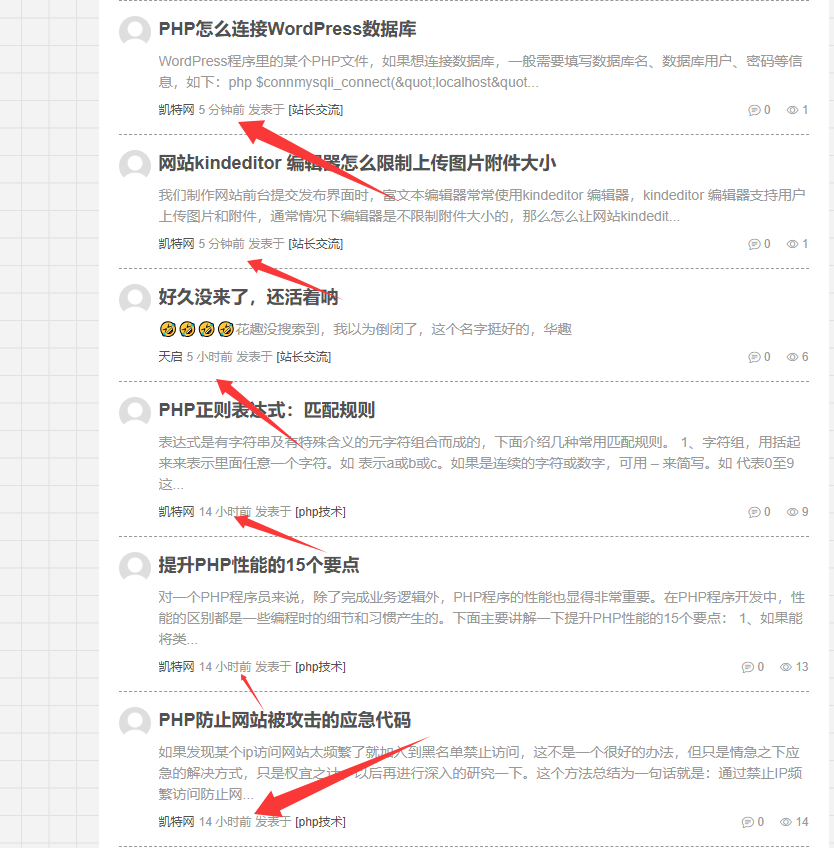Open the post '好久没来了，还活着呐'

(248, 297)
